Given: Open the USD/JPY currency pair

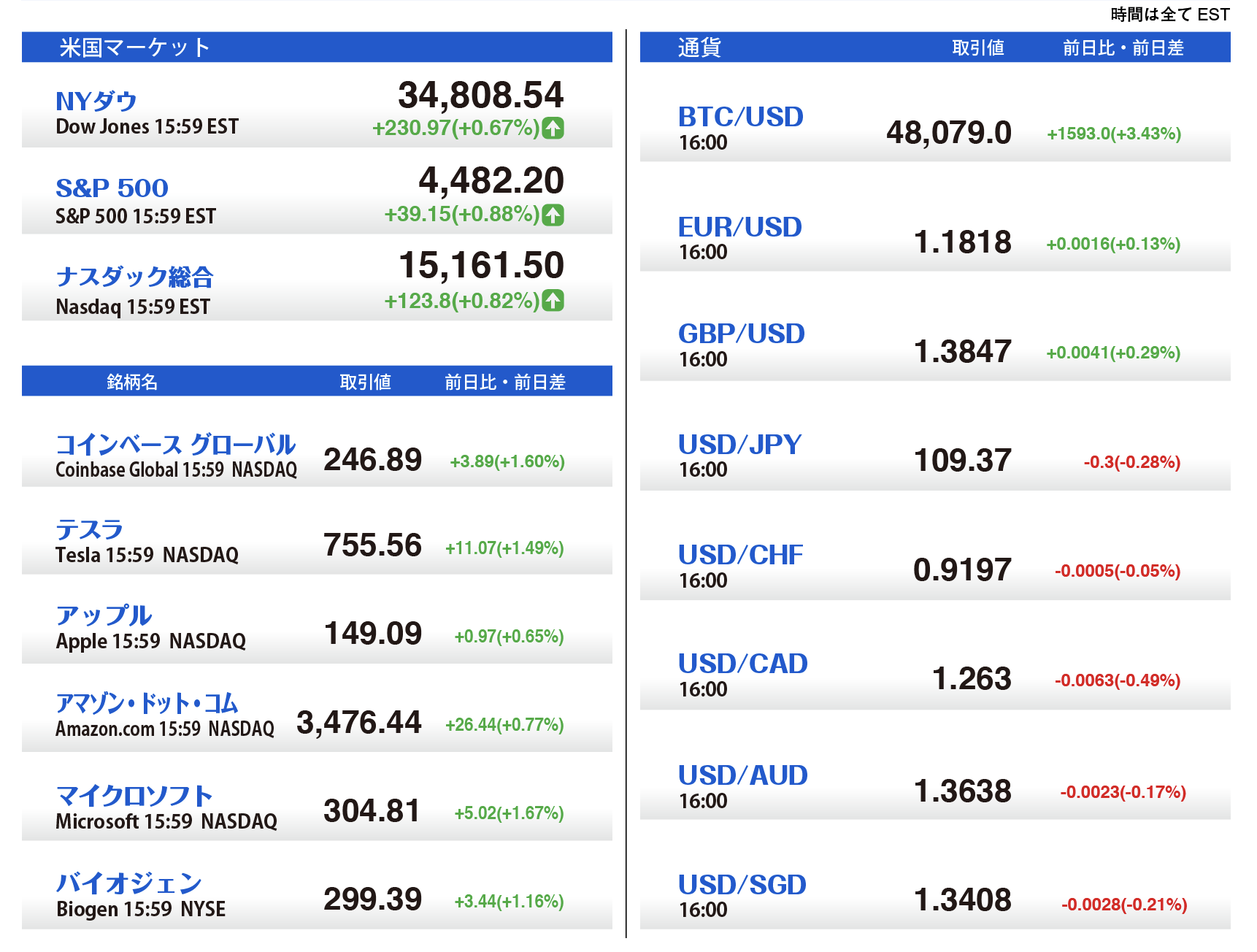Looking at the screenshot, I should tap(739, 445).
